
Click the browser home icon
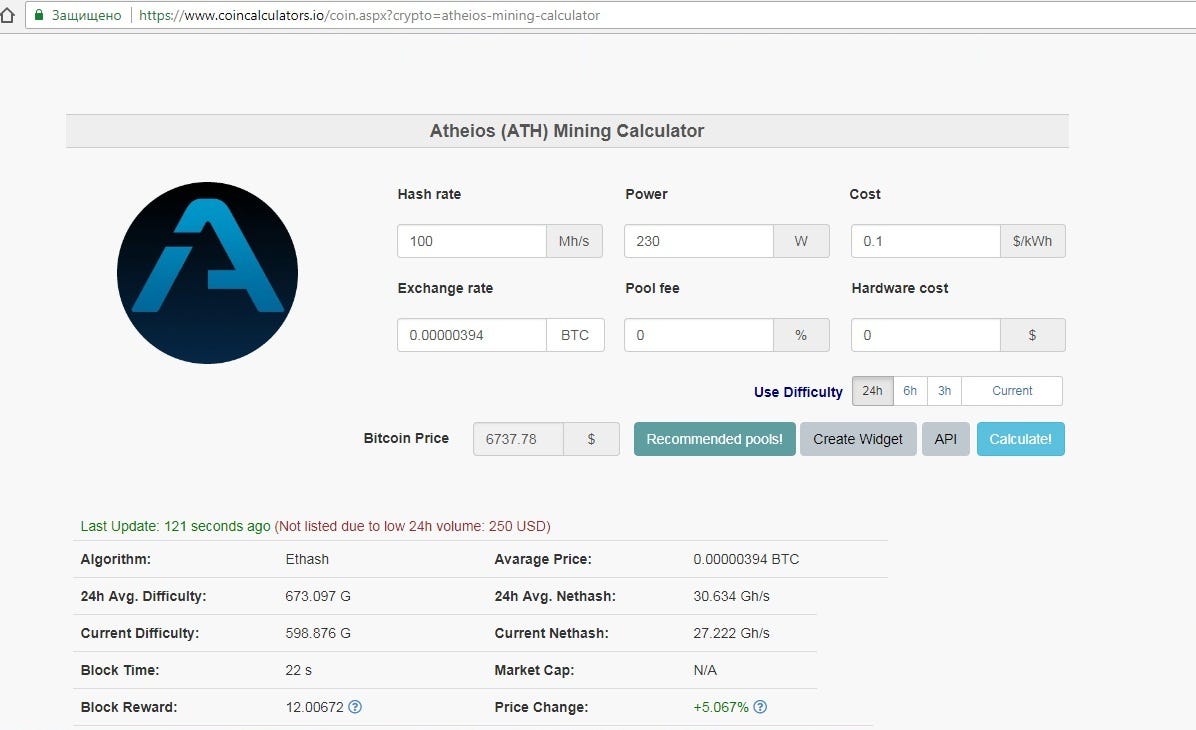click(7, 15)
